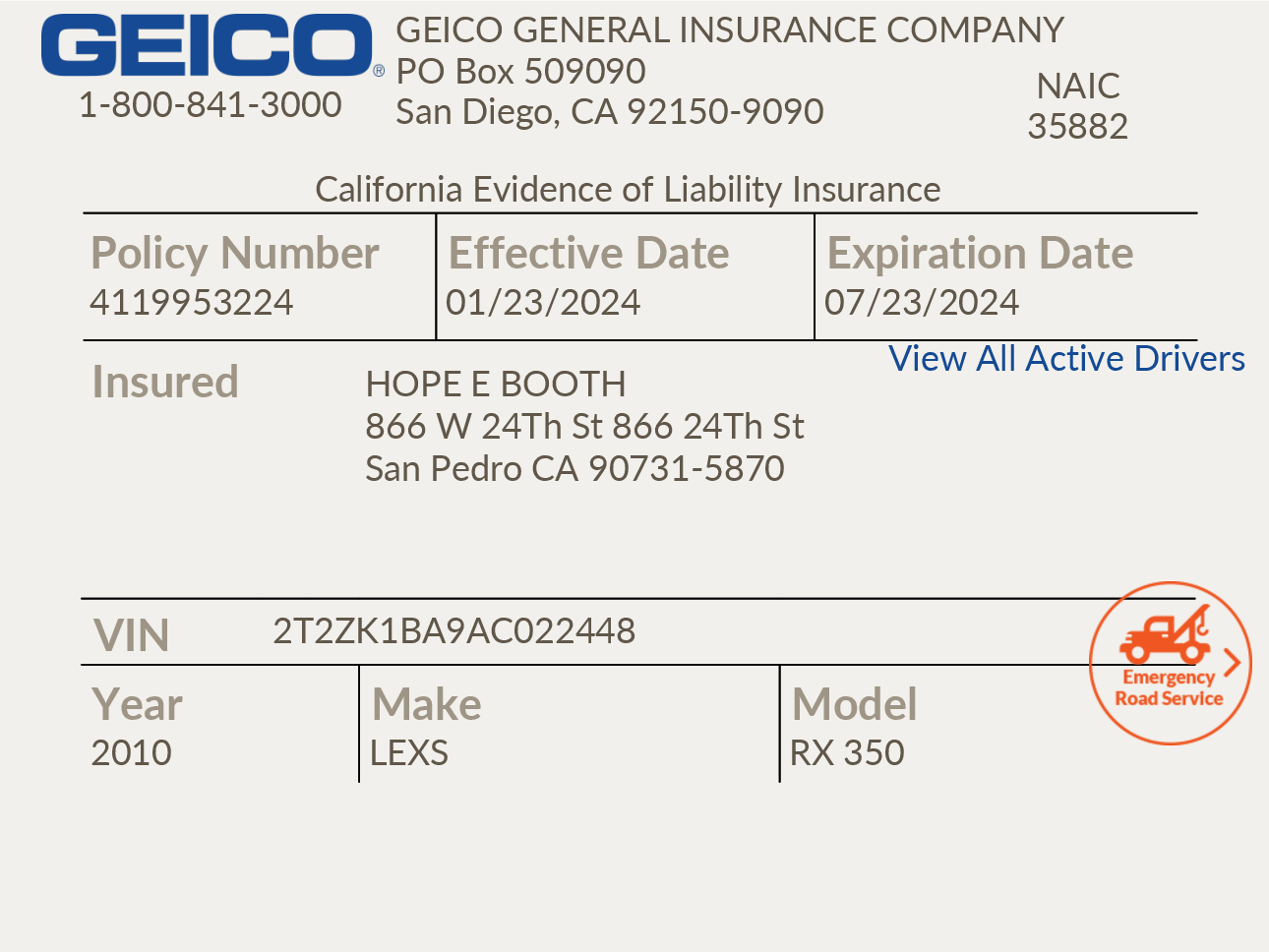Click California Evidence of Liability Insurance heading
The height and width of the screenshot is (952, 1269).
(628, 189)
